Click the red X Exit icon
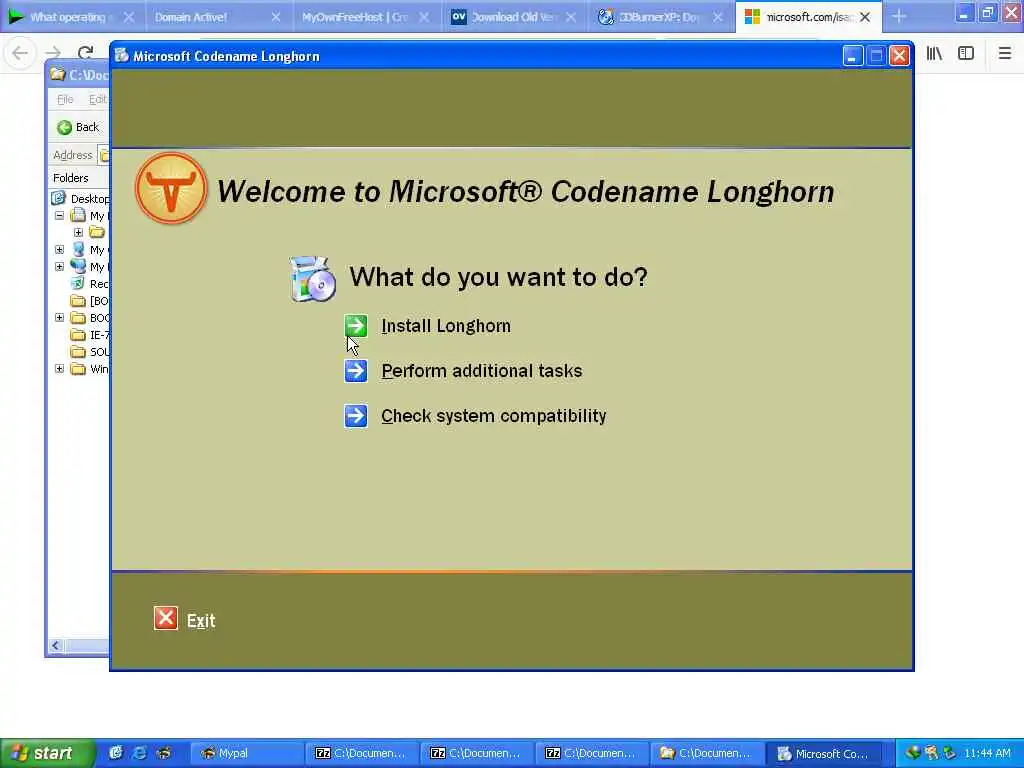The height and width of the screenshot is (768, 1024). pyautogui.click(x=166, y=618)
